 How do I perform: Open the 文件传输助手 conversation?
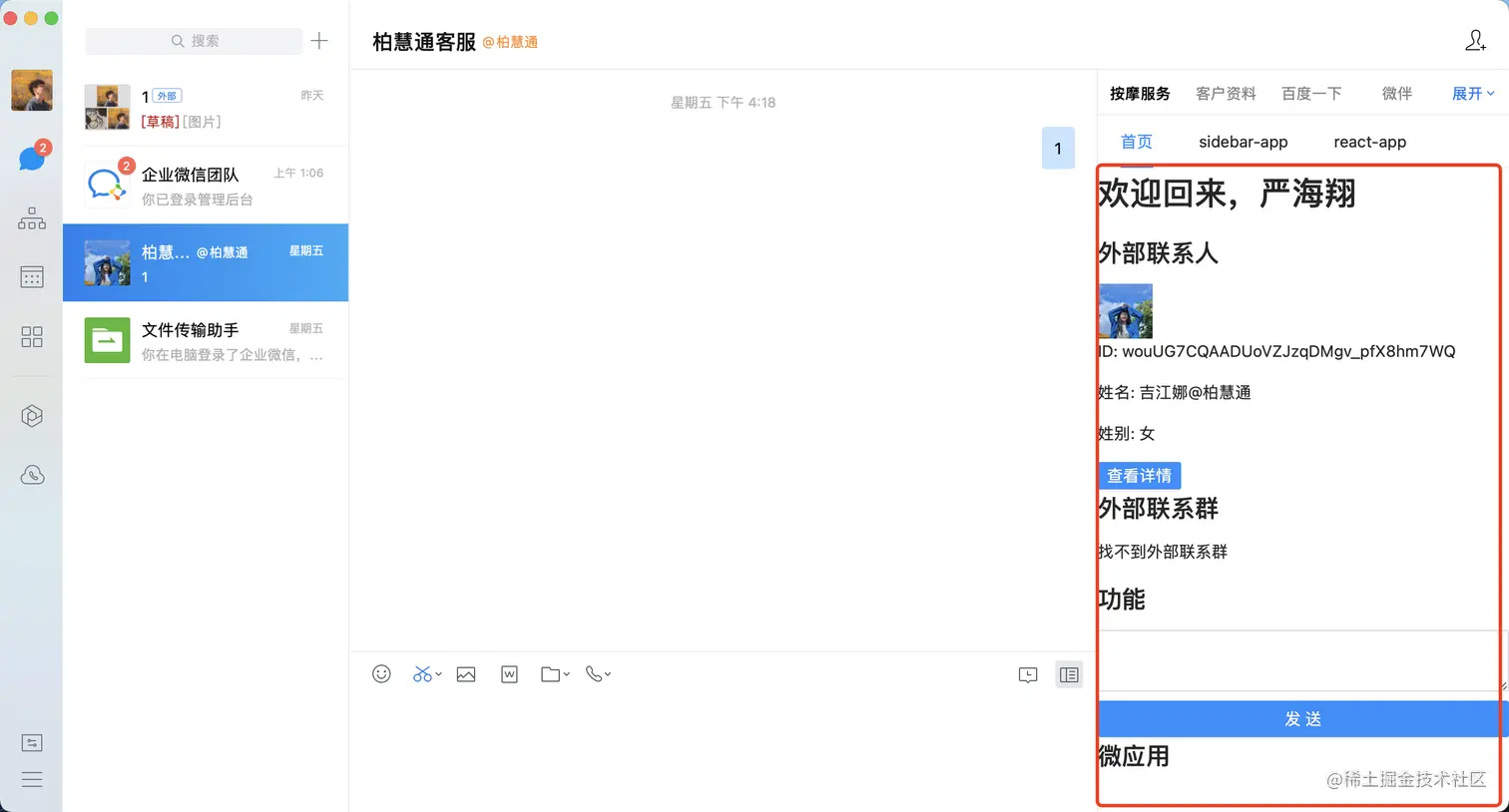click(x=206, y=340)
